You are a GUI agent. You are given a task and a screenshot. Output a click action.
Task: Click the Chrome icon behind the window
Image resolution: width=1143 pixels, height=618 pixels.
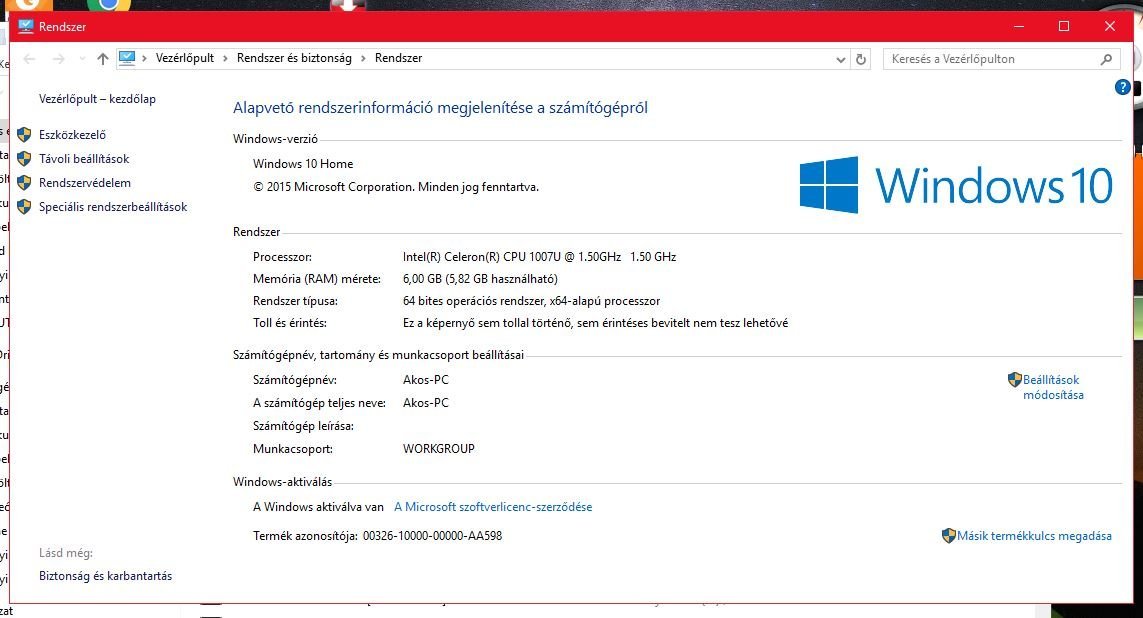[109, 4]
